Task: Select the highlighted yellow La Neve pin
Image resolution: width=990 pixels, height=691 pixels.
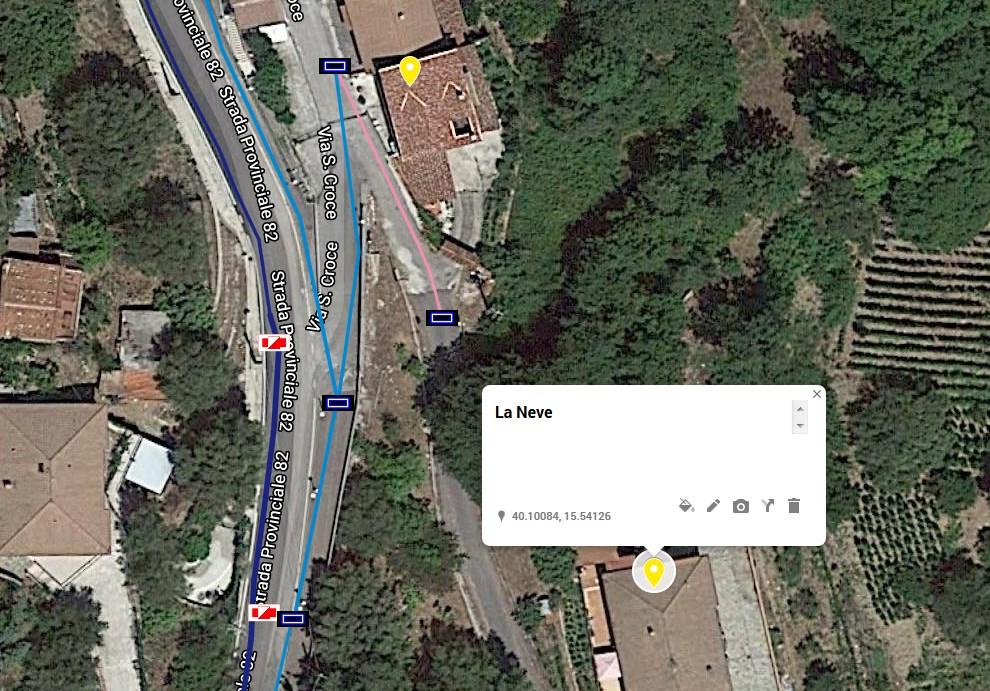Action: pos(653,572)
